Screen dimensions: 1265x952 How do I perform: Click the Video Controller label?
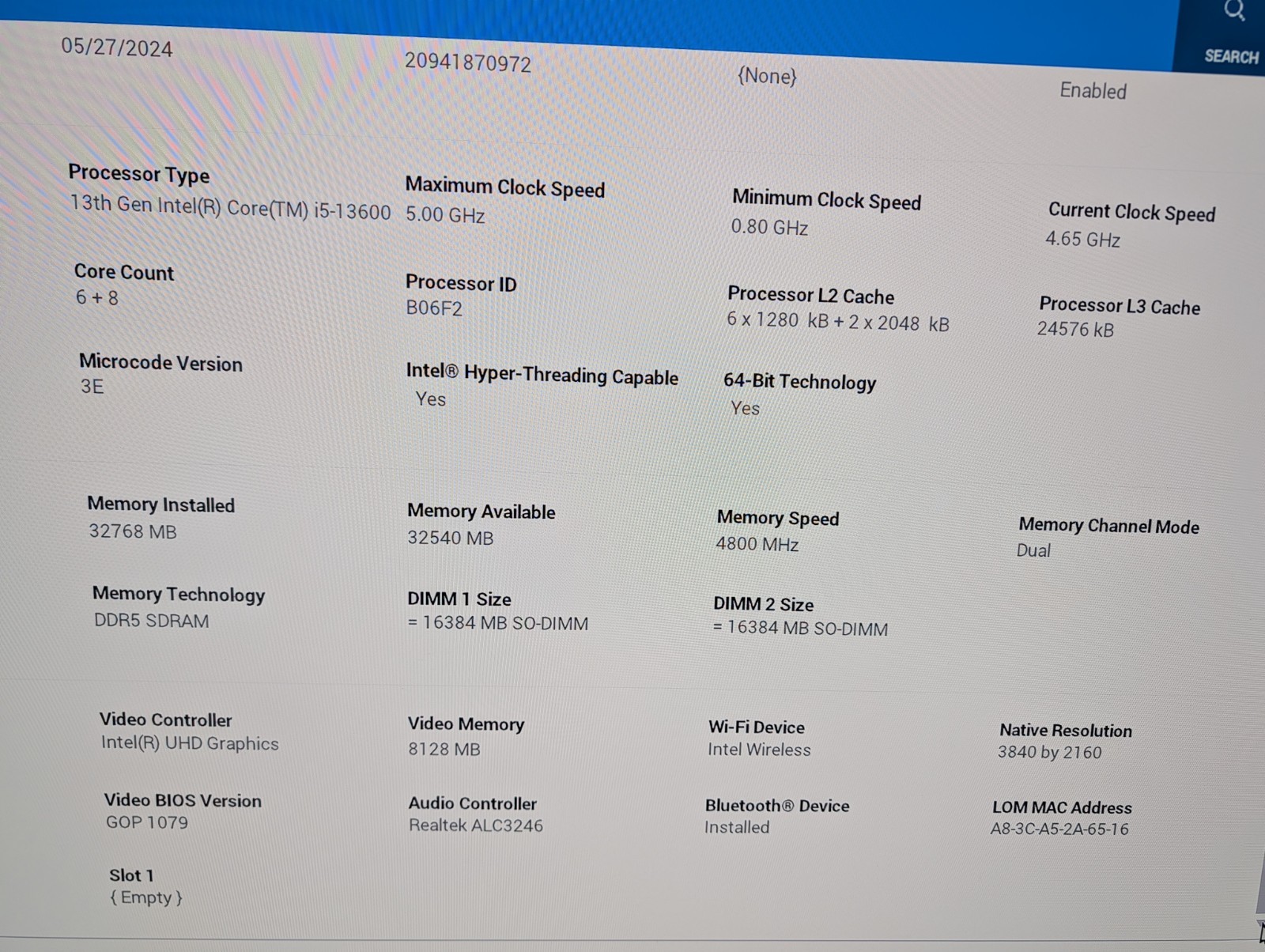[x=166, y=720]
